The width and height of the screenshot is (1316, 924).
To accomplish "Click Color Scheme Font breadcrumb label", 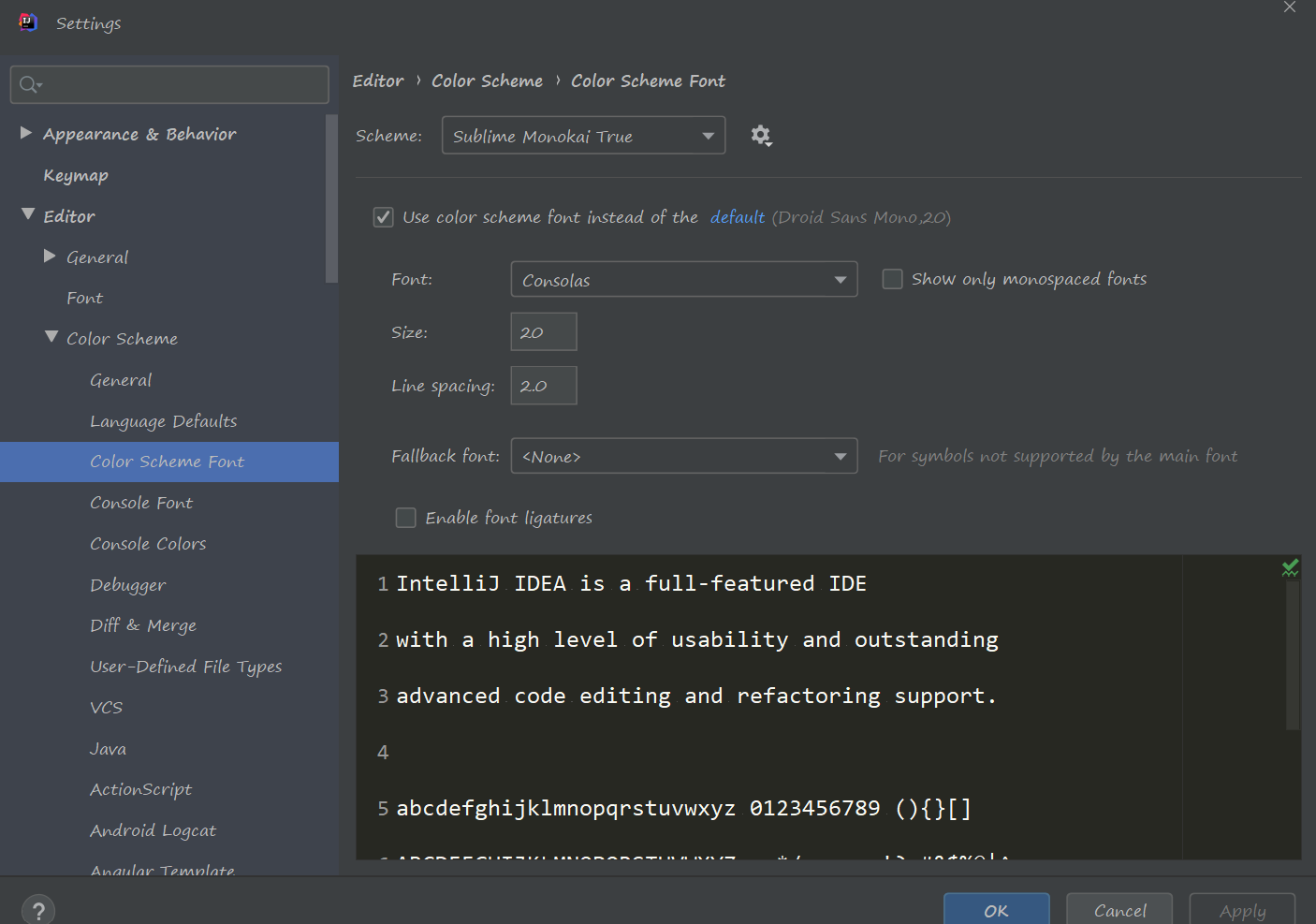I will (x=648, y=81).
